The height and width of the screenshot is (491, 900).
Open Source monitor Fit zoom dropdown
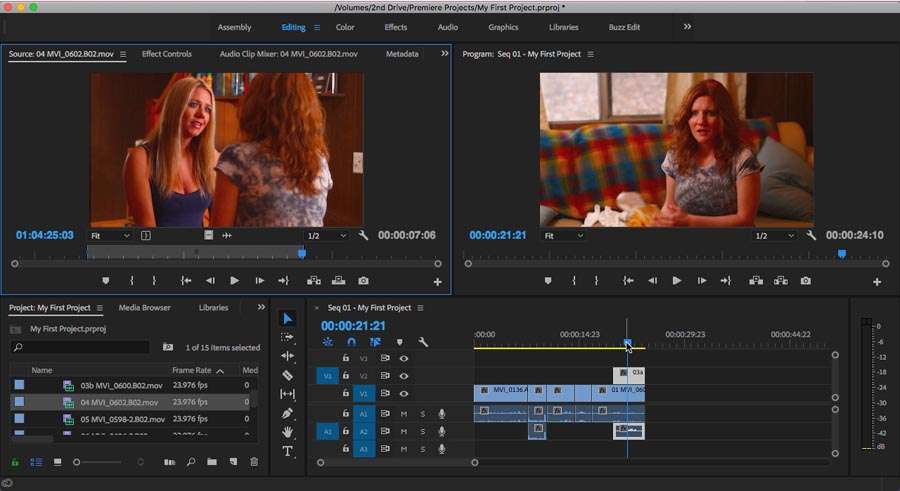(x=110, y=235)
